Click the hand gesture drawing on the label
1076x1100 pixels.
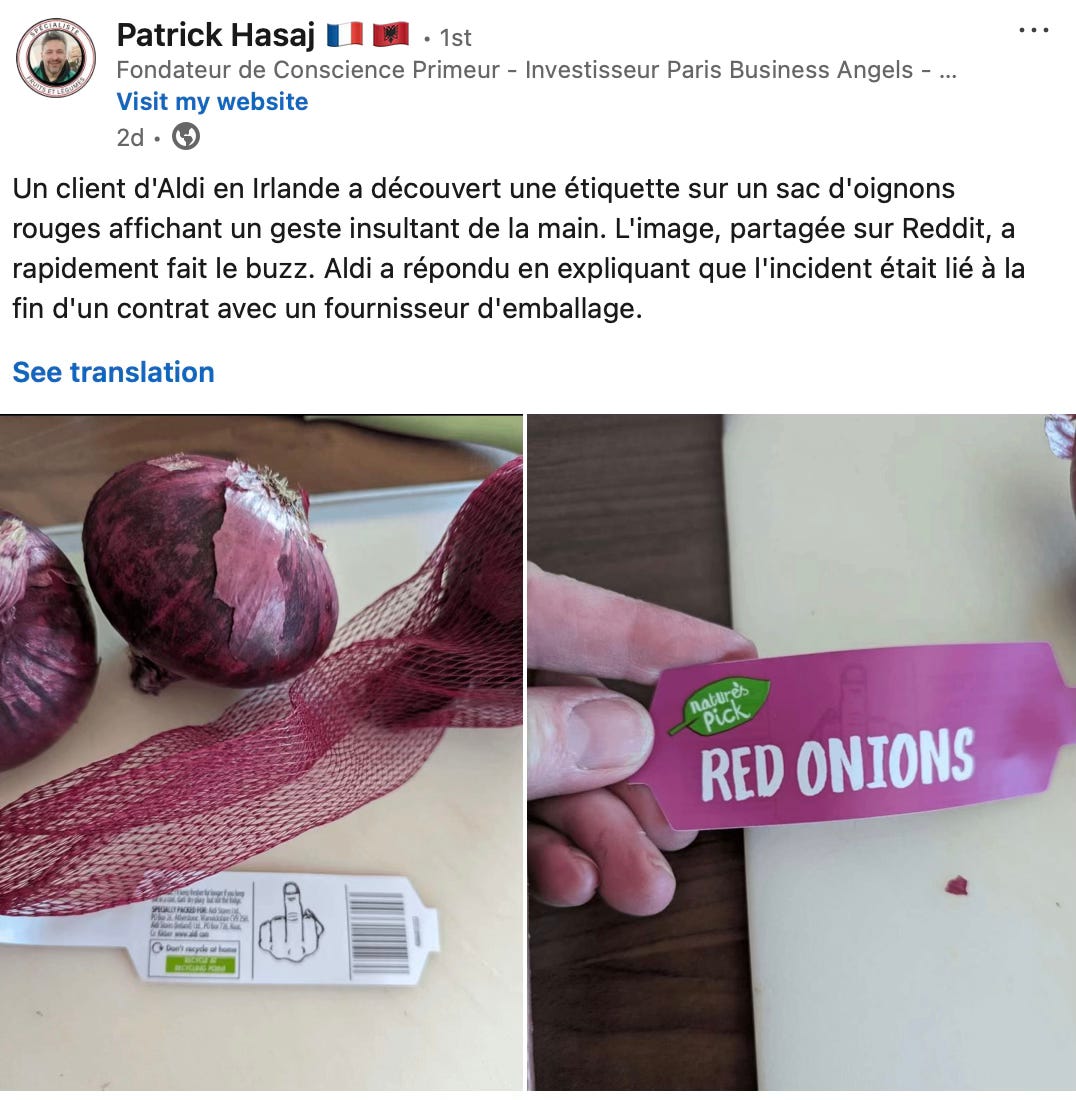pos(291,923)
